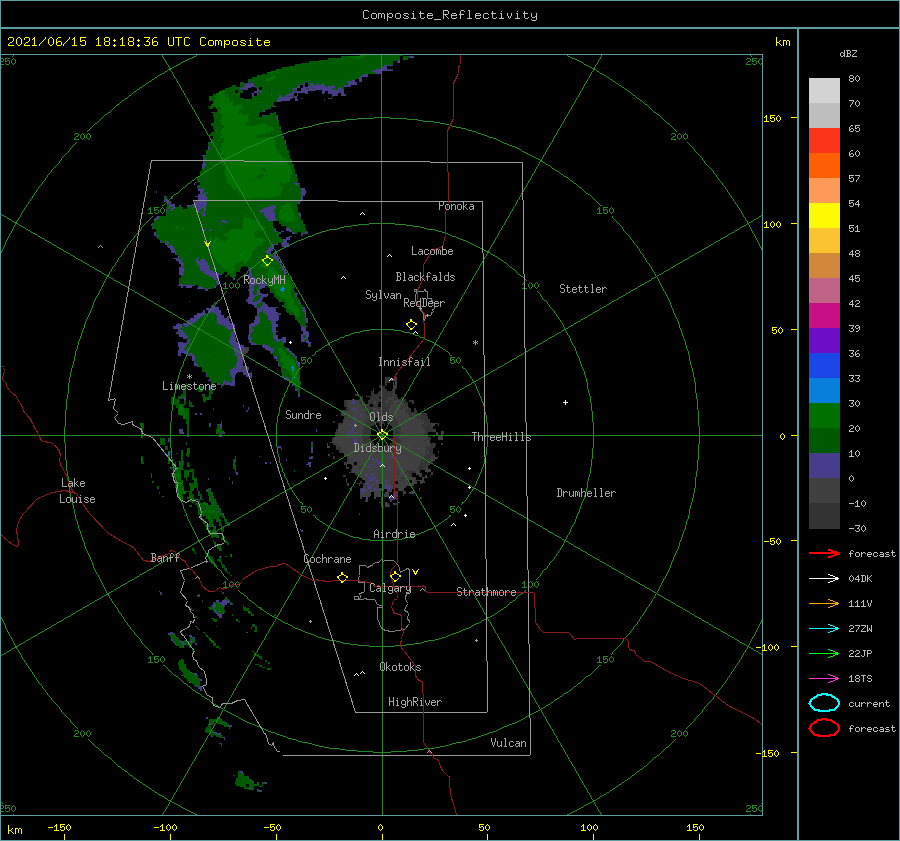Select the dark green 10-20 dBZ swatch
The width and height of the screenshot is (900, 841).
pos(824,441)
